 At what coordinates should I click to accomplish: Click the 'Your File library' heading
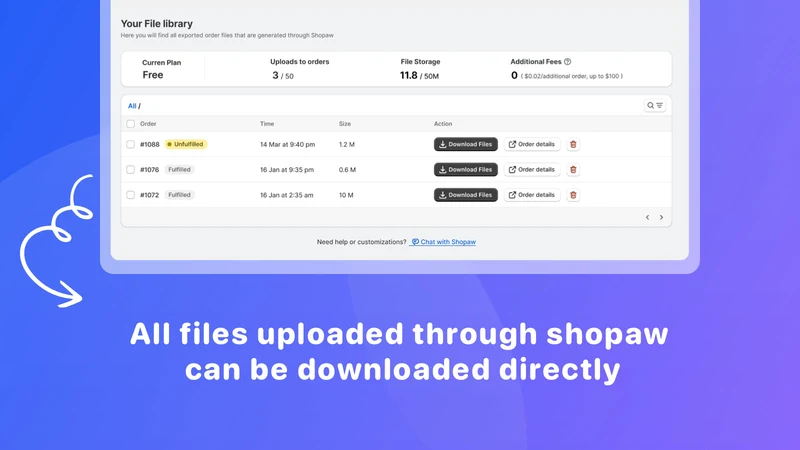tap(157, 23)
